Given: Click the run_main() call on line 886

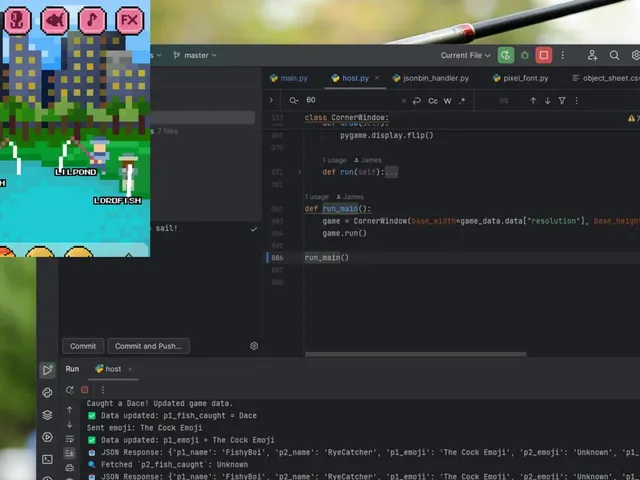Looking at the screenshot, I should (x=327, y=258).
